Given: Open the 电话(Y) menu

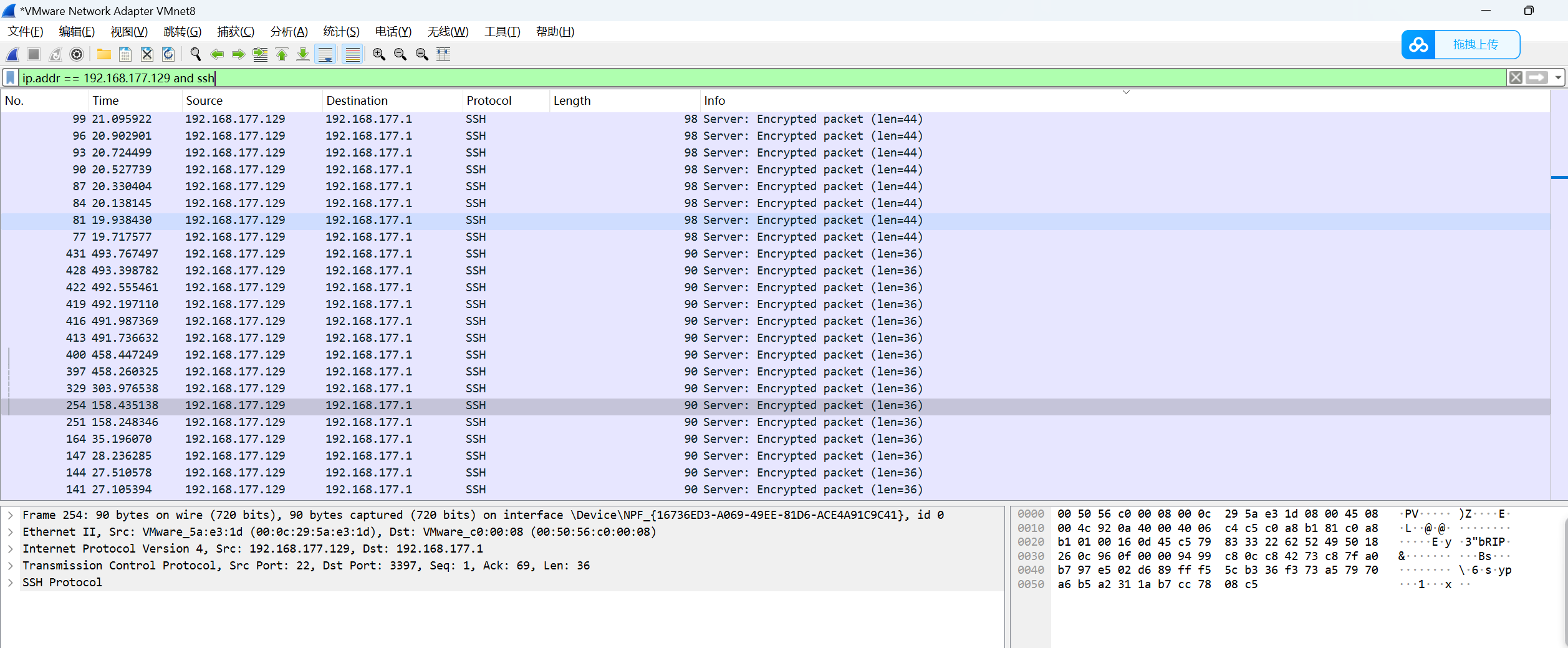Looking at the screenshot, I should [x=393, y=32].
